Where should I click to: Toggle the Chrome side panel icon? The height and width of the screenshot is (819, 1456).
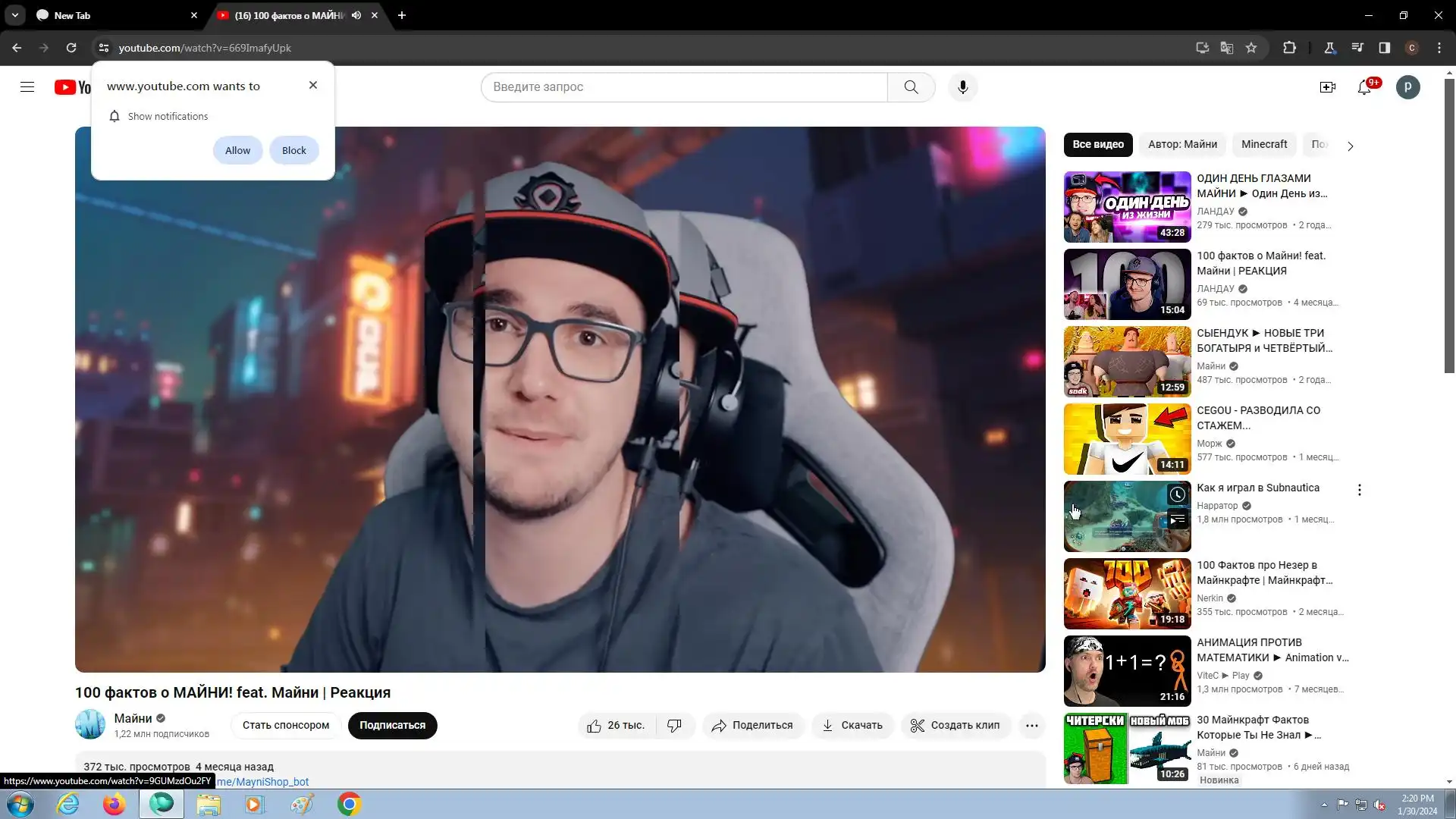[x=1384, y=48]
